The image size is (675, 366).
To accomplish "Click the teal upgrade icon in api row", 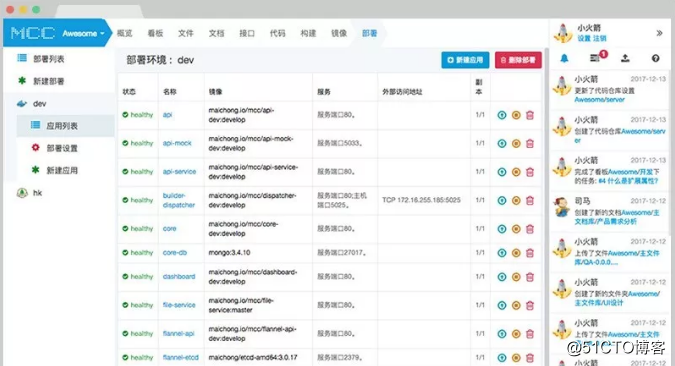I will point(502,115).
